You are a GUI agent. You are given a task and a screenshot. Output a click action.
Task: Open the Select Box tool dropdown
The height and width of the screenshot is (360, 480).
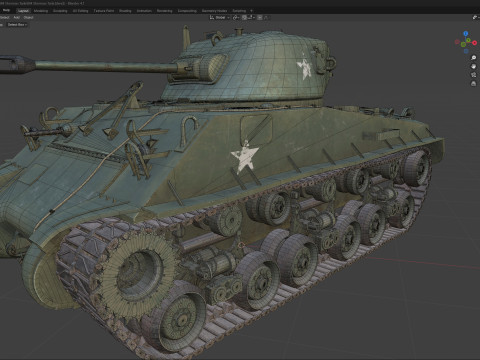tap(17, 25)
